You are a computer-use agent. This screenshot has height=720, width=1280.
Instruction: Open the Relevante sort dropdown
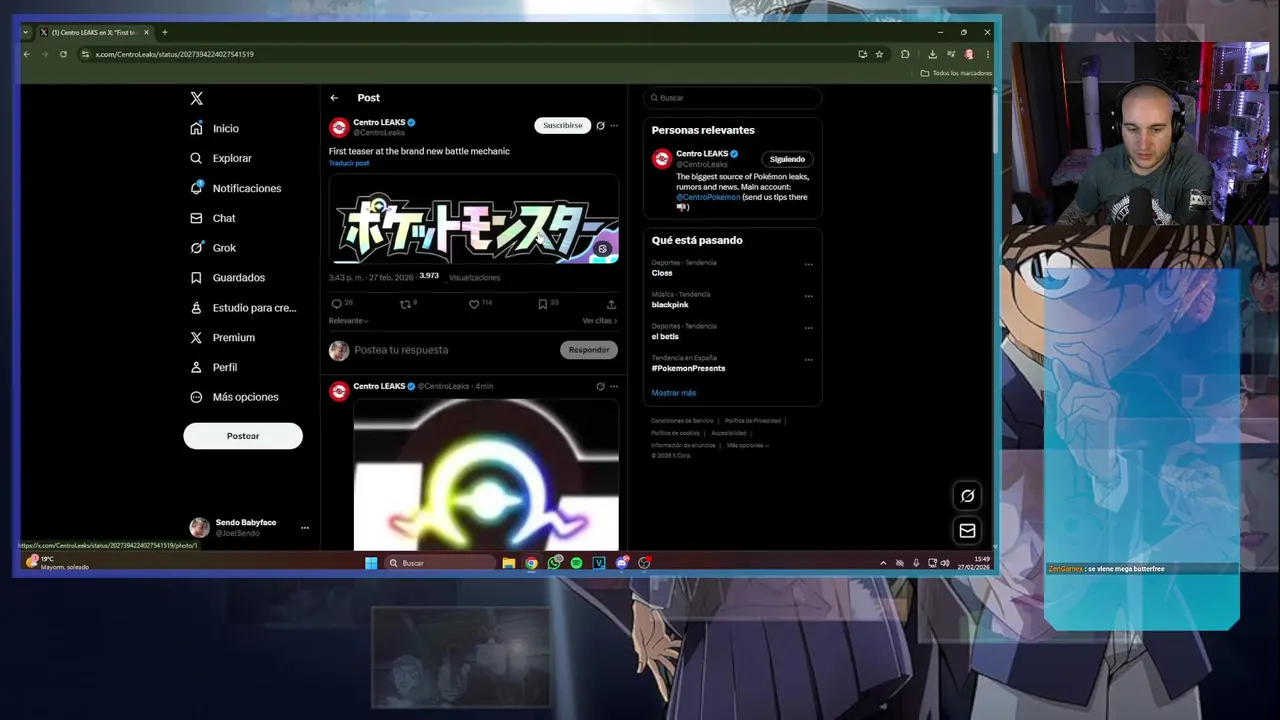pyautogui.click(x=348, y=321)
